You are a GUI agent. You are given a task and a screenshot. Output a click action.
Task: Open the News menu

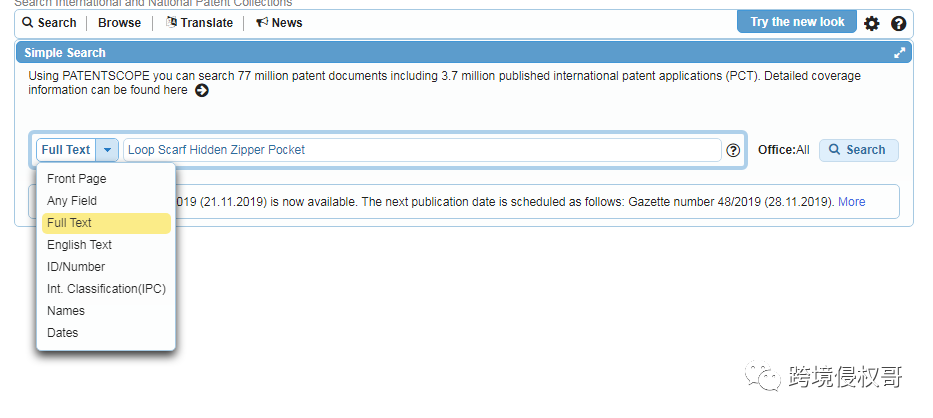(279, 23)
